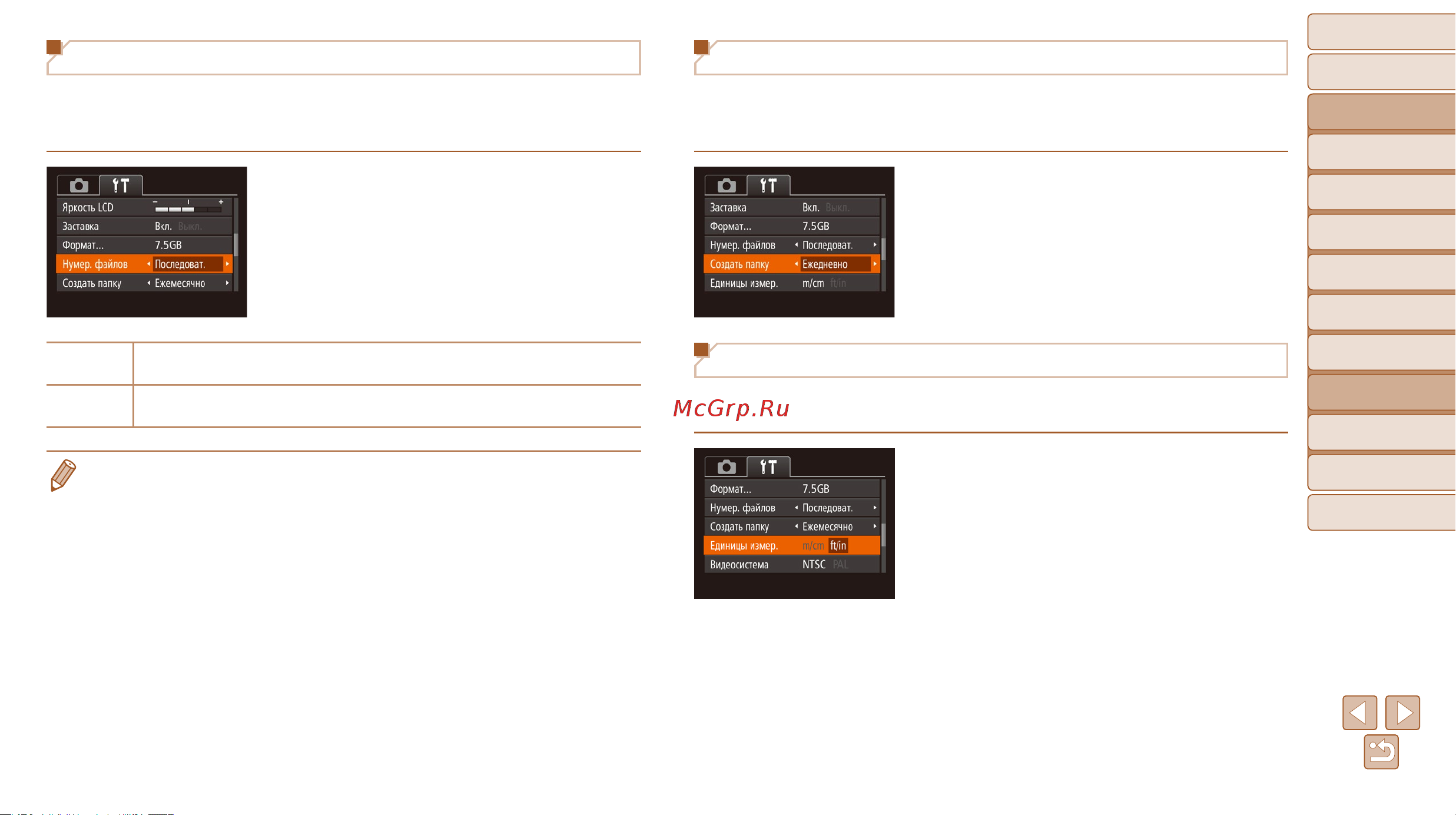
Task: Go to the next page arrow
Action: pyautogui.click(x=1402, y=713)
